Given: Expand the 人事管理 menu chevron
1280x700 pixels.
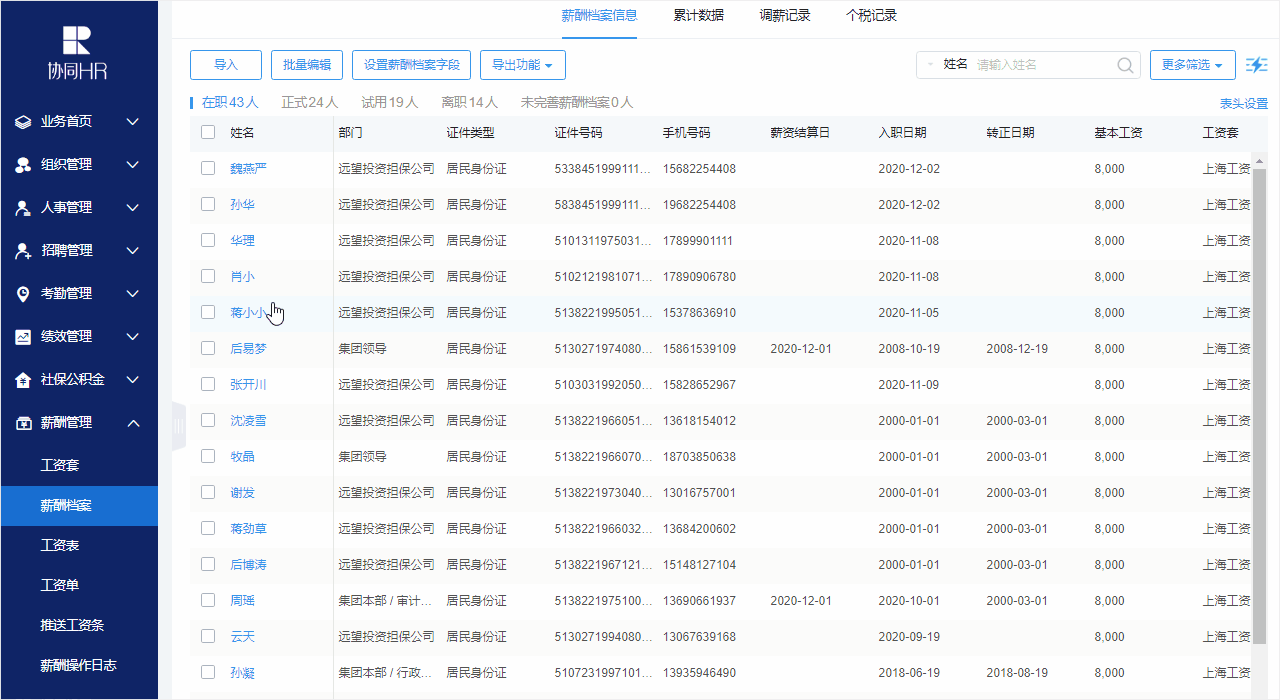Looking at the screenshot, I should tap(133, 208).
